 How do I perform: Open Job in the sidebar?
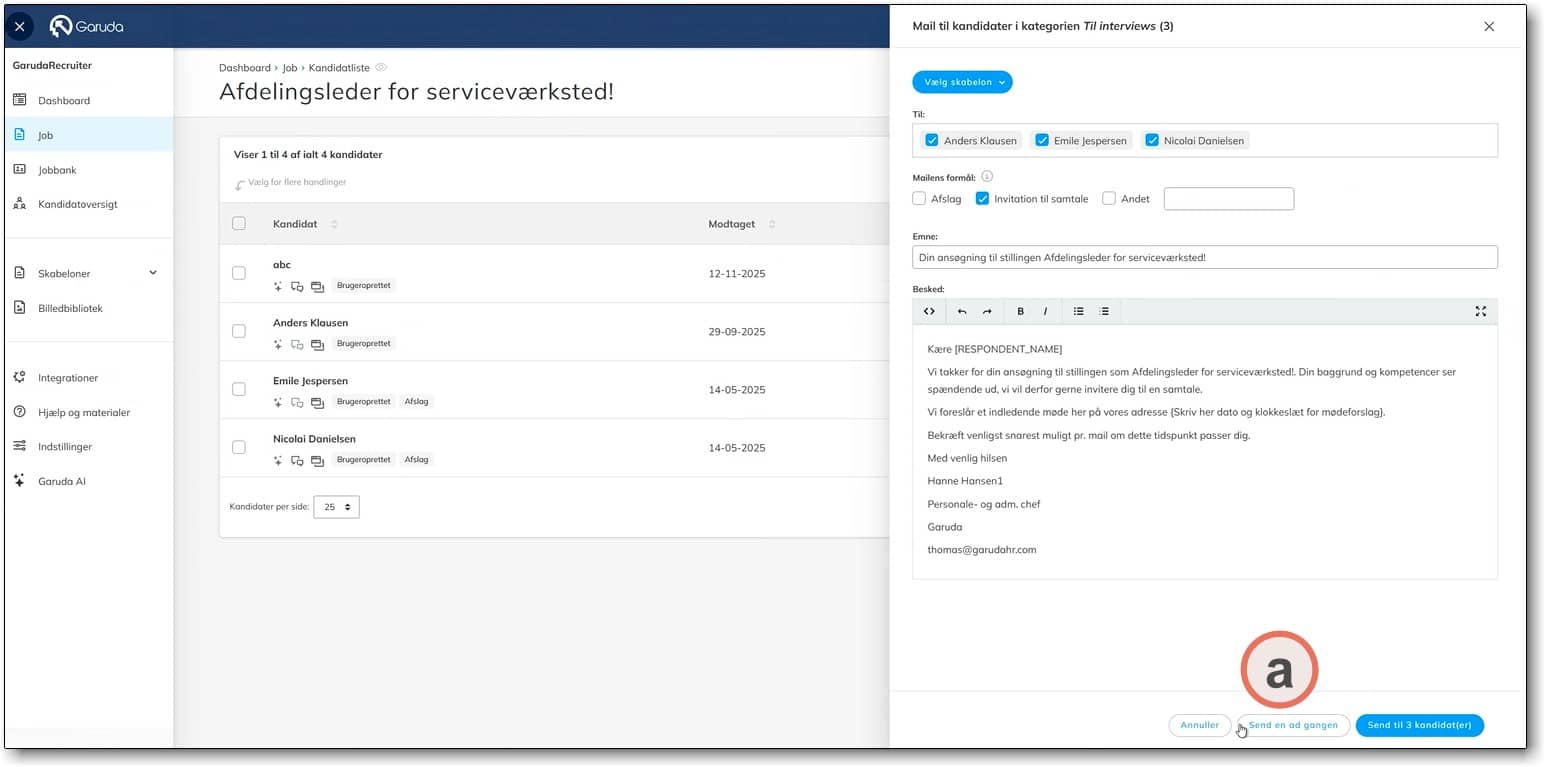click(89, 135)
